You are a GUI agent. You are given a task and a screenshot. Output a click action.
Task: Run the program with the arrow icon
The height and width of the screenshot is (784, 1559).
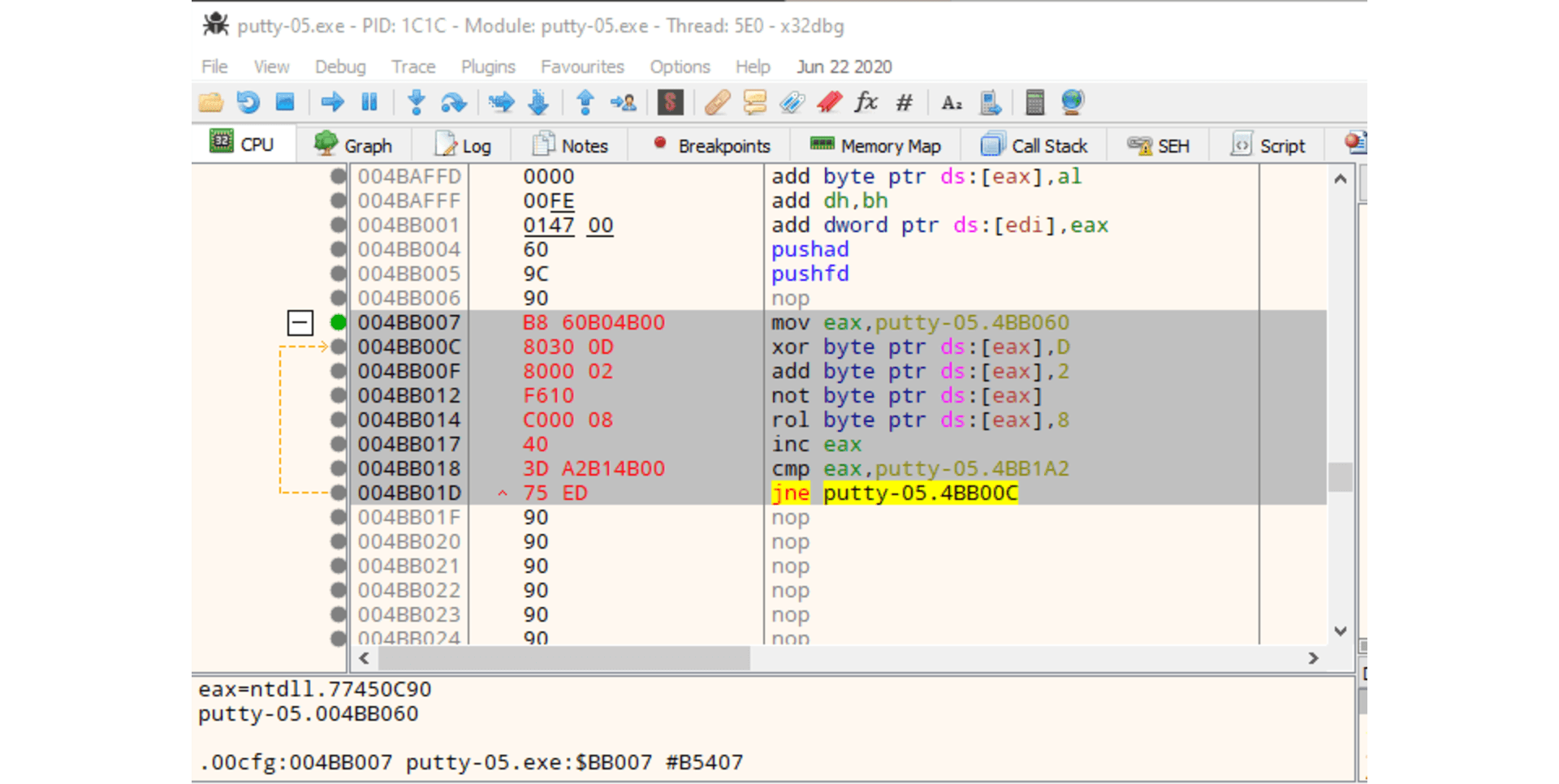coord(332,102)
